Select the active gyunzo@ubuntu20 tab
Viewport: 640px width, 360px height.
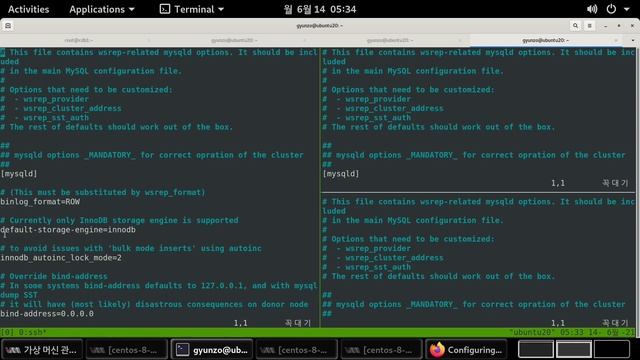[545, 40]
